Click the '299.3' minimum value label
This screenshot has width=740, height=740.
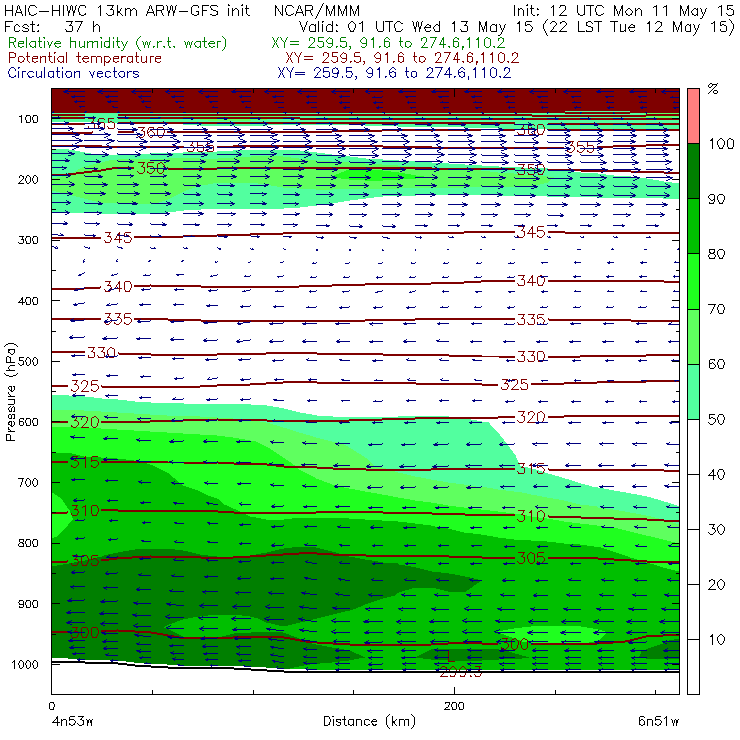coord(461,672)
